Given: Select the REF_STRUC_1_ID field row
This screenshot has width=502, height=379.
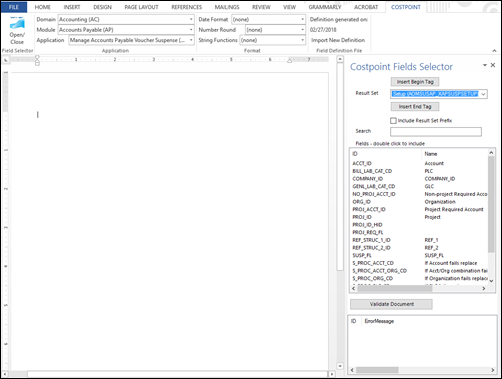Looking at the screenshot, I should [419, 240].
